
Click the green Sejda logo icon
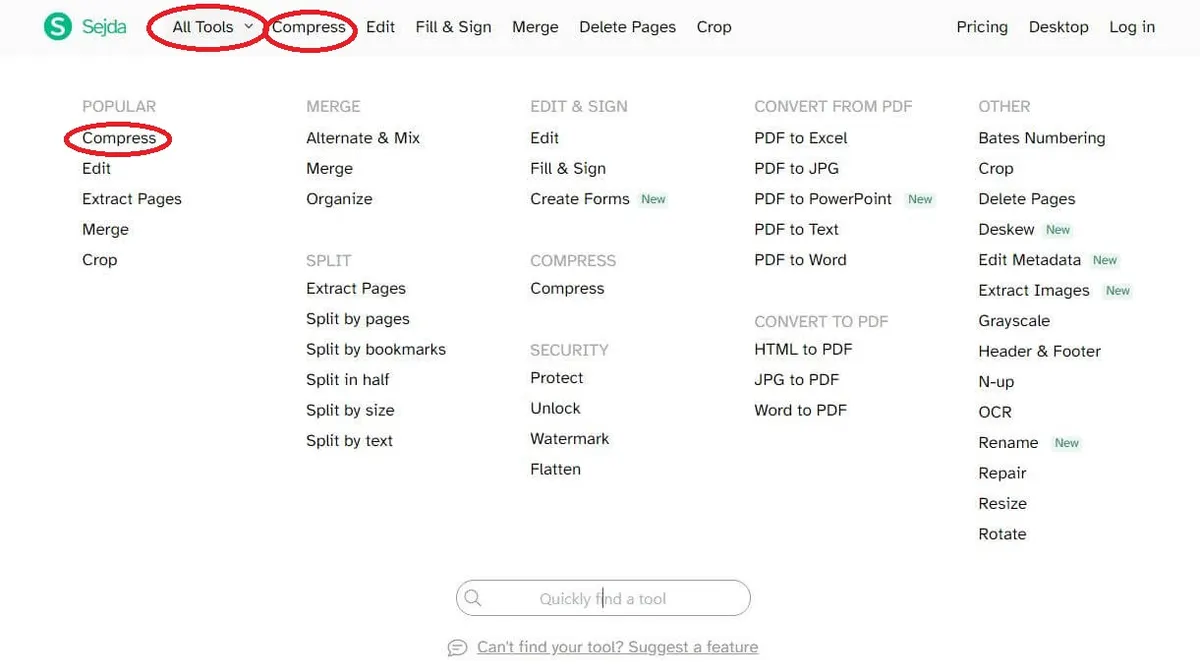pyautogui.click(x=58, y=27)
